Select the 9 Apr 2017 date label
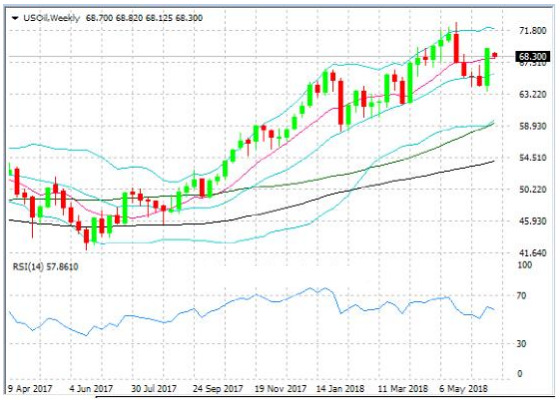 [30, 388]
